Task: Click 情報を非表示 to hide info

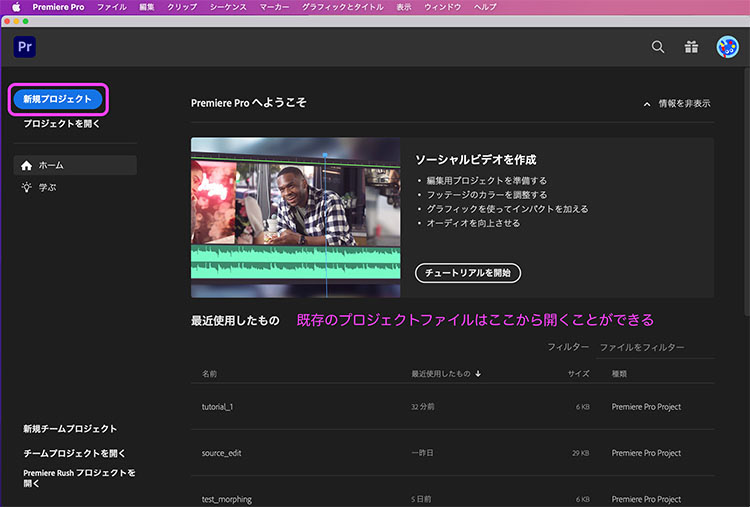Action: coord(684,103)
